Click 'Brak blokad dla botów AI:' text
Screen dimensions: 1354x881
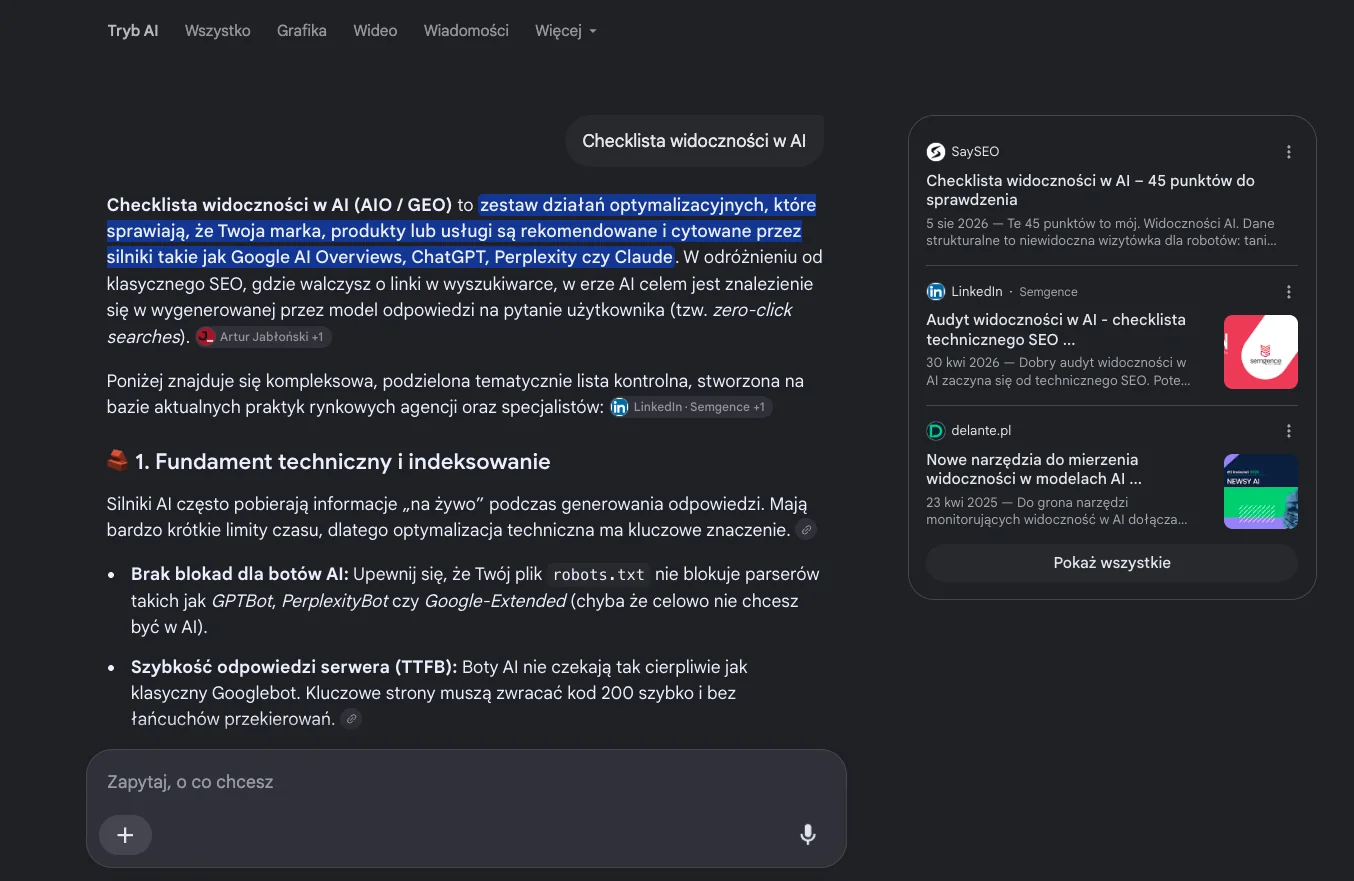coord(239,574)
